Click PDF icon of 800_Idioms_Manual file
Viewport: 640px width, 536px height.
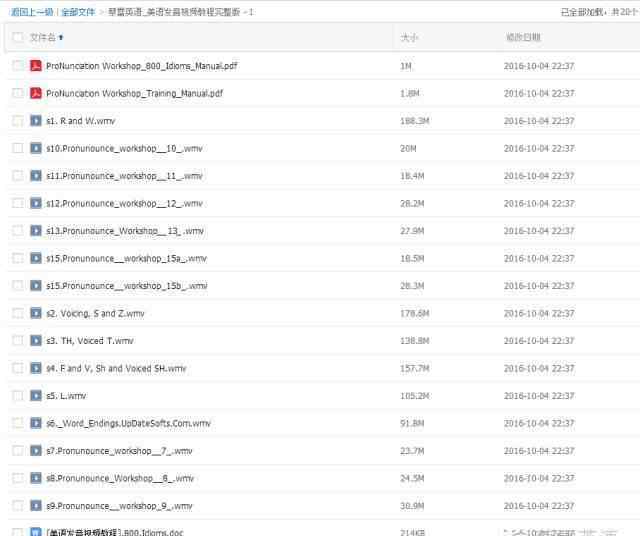(x=36, y=66)
